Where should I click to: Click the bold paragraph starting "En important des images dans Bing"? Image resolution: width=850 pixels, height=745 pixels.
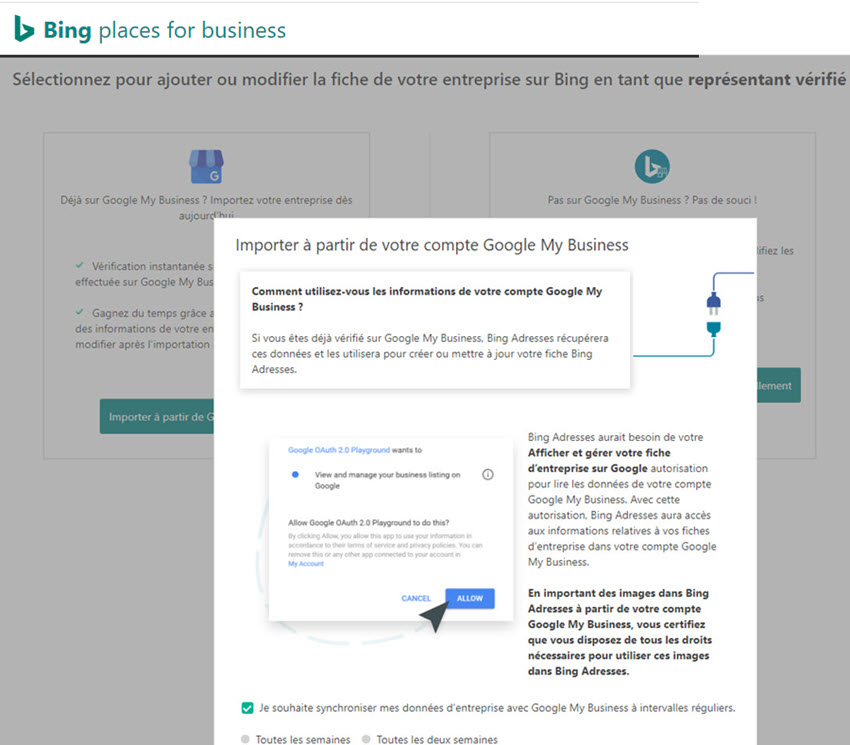(620, 632)
